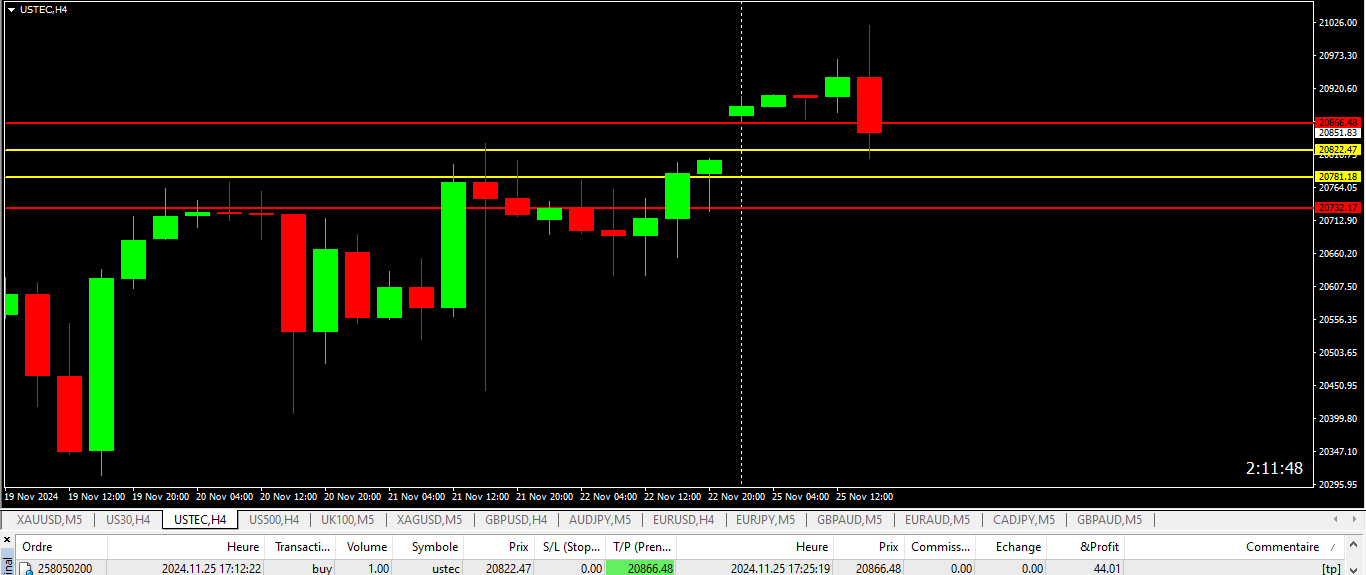Switch to the AUDJPY,M5 chart tab
This screenshot has width=1366, height=575.
600,520
